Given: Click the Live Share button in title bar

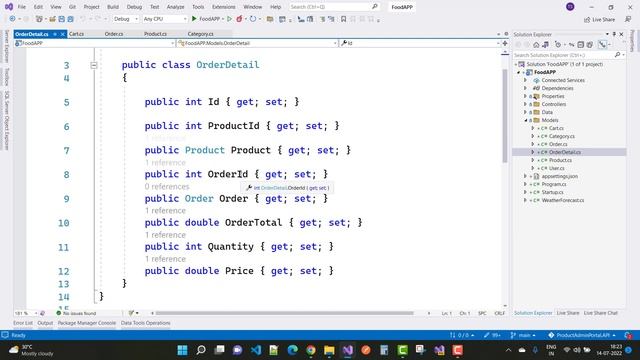Looking at the screenshot, I should coord(599,20).
